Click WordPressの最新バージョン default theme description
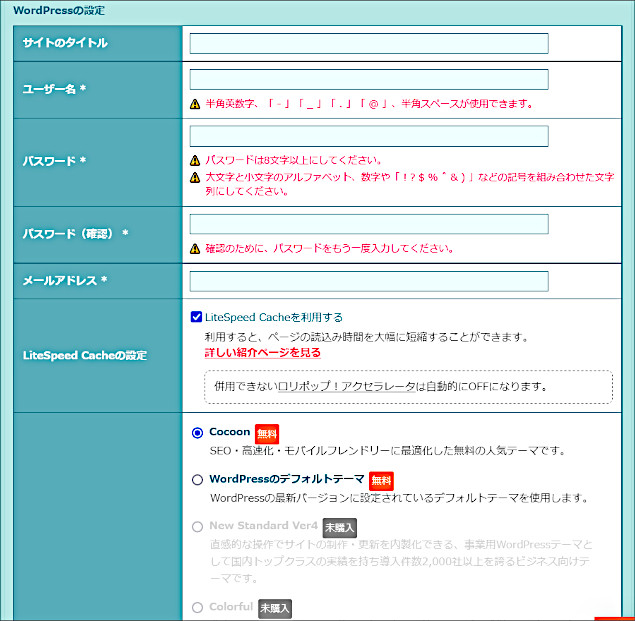635x621 pixels. 399,498
